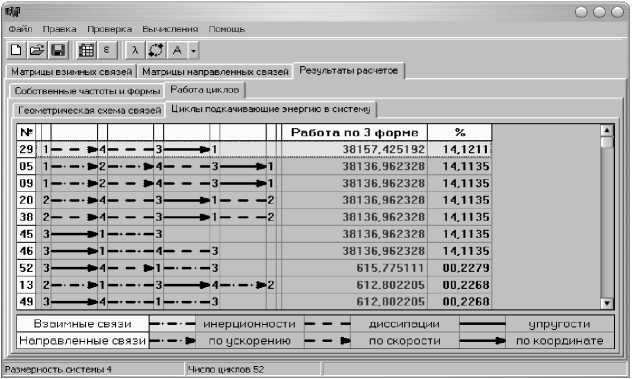632x379 pixels.
Task: Select cycle row number 13
Action: pos(254,285)
